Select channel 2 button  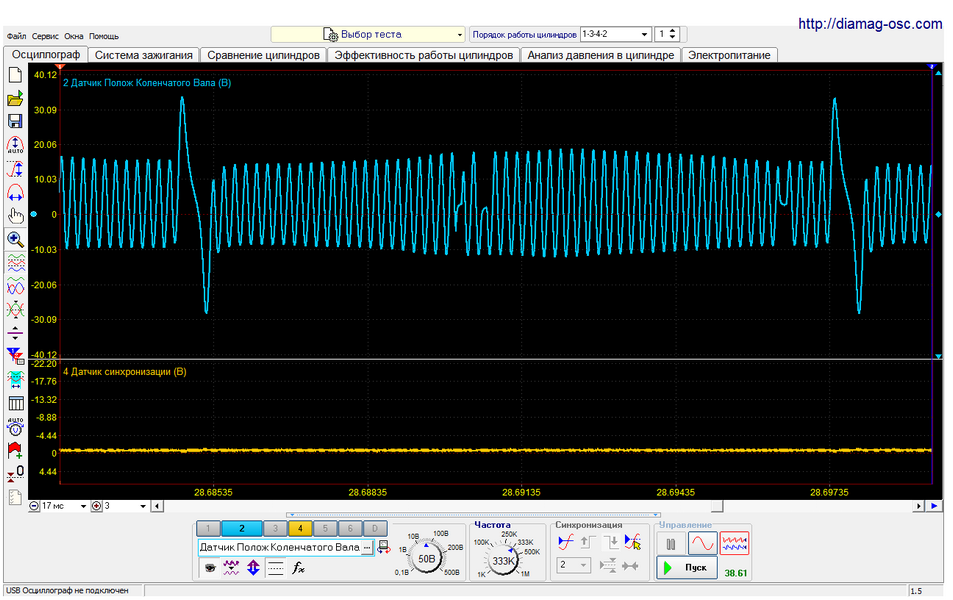241,529
